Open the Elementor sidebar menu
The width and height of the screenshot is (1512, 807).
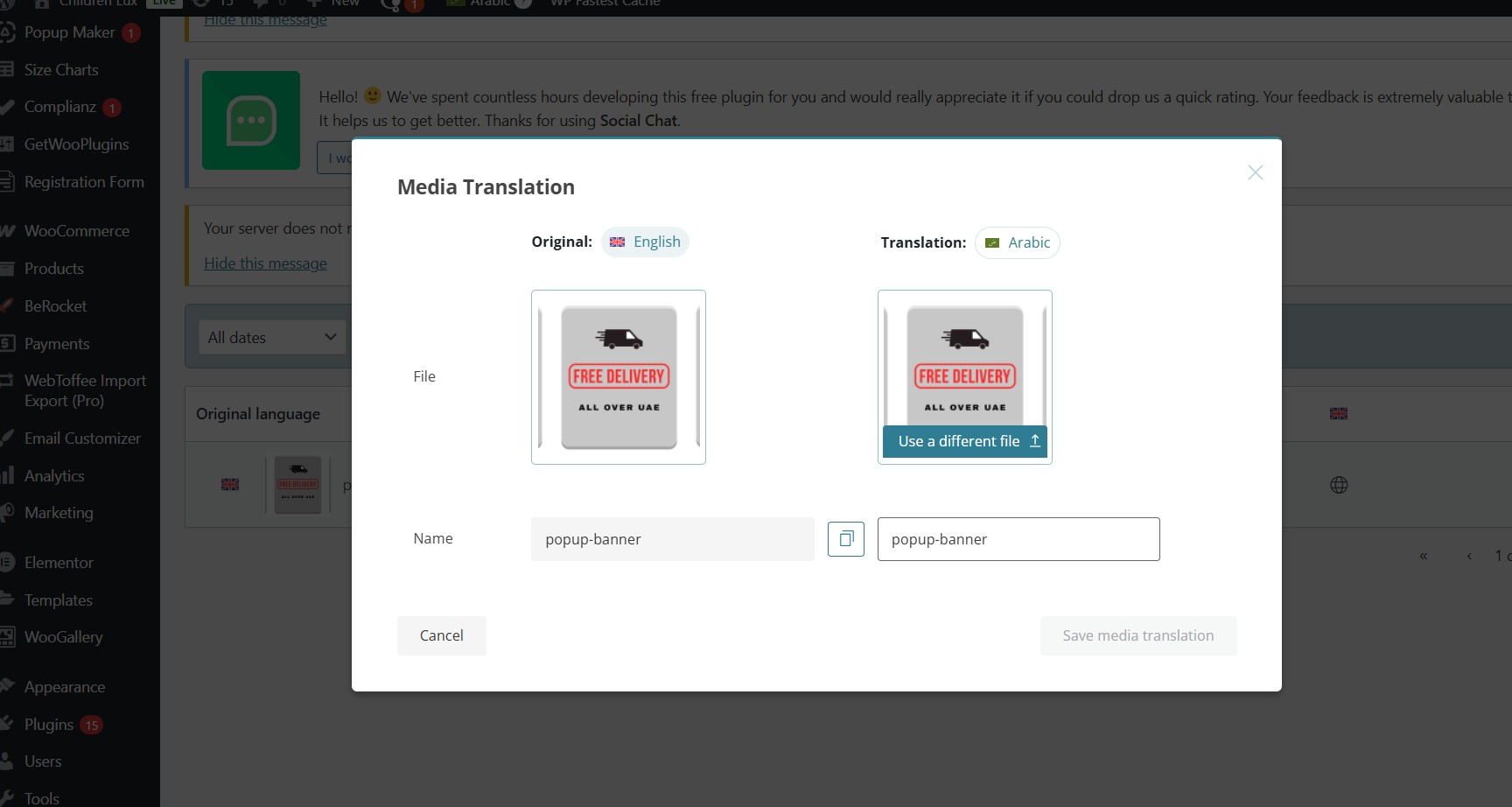[59, 563]
